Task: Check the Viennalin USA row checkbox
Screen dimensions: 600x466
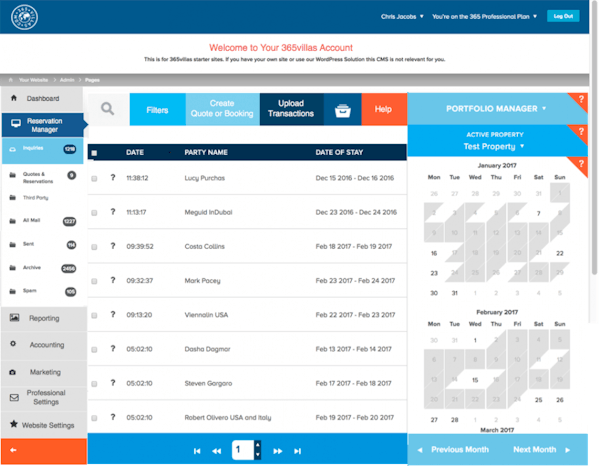Action: click(x=94, y=316)
